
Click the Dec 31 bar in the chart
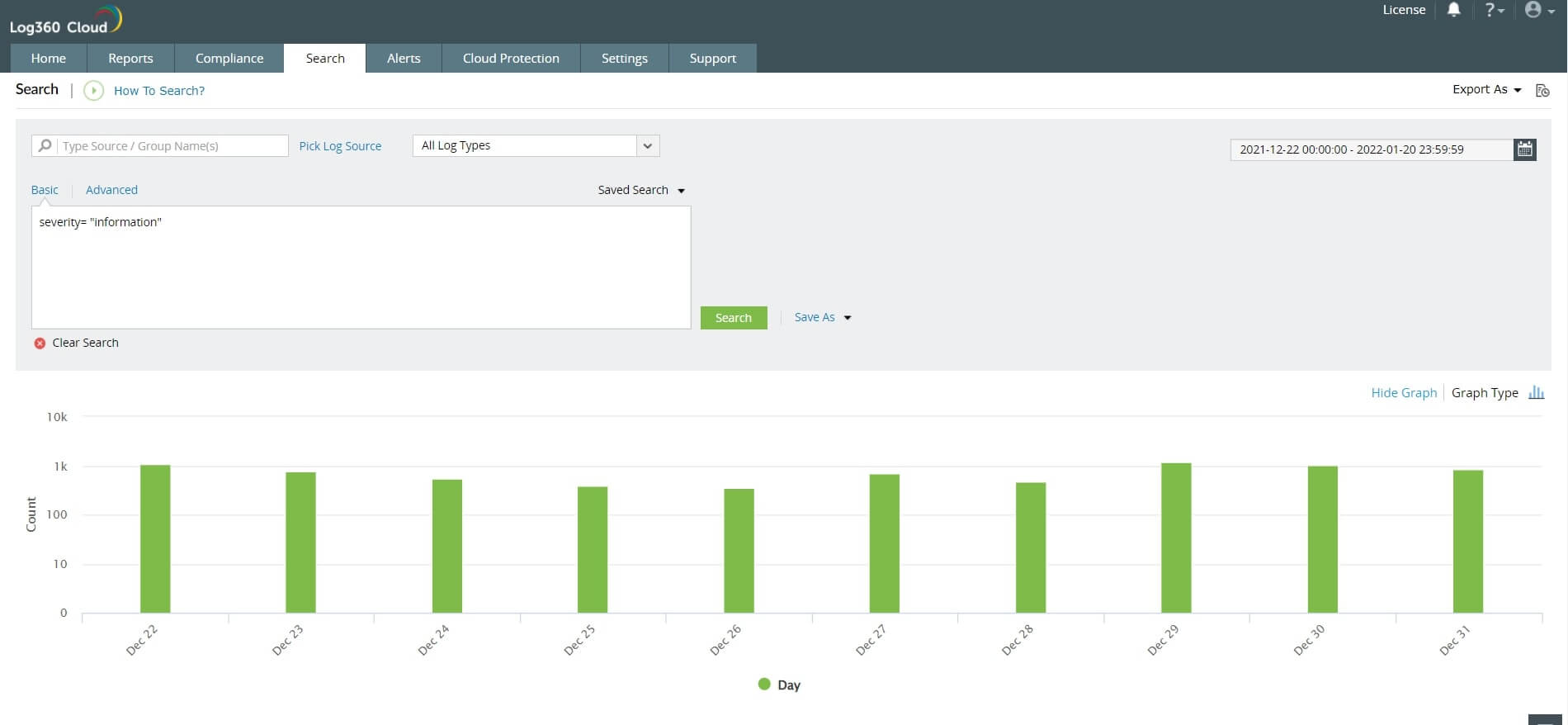pos(1468,542)
